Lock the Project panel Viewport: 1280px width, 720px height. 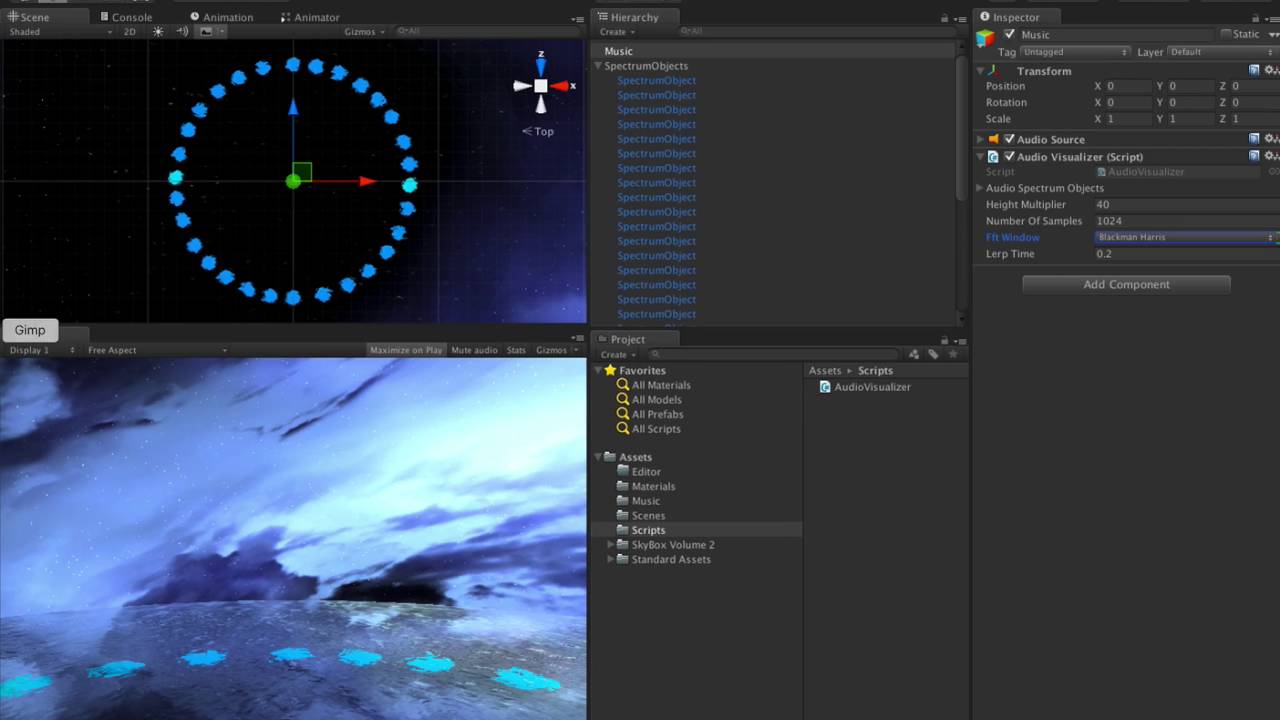[x=944, y=340]
